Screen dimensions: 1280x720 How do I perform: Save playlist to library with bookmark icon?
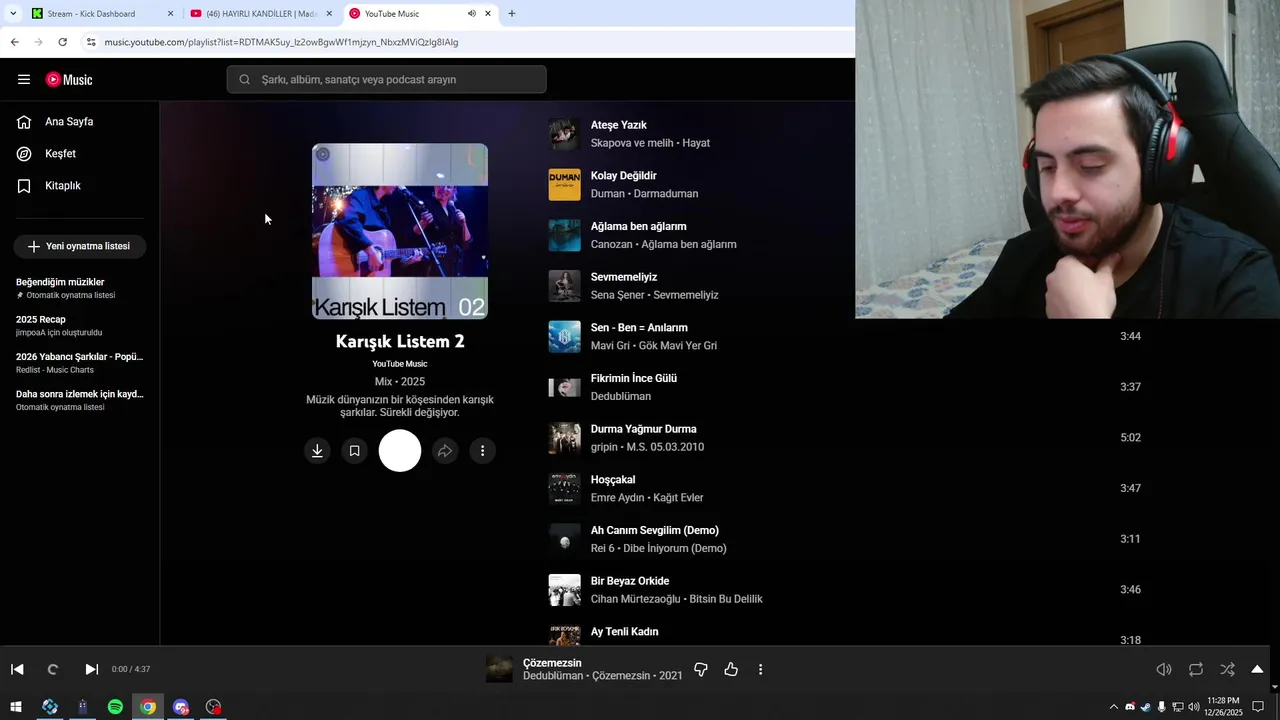tap(354, 451)
